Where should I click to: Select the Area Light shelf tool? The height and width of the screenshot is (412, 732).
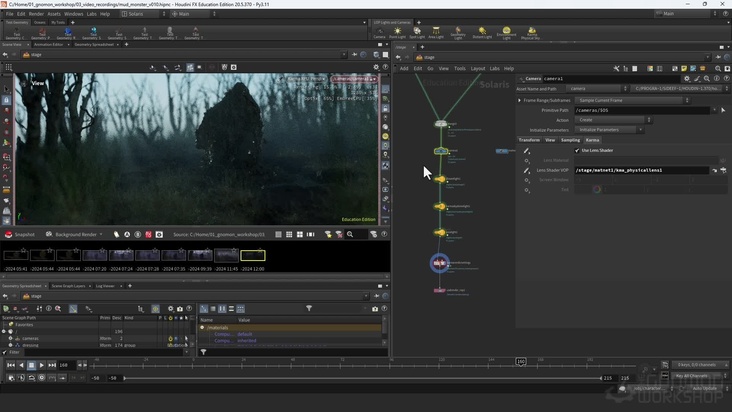(436, 32)
